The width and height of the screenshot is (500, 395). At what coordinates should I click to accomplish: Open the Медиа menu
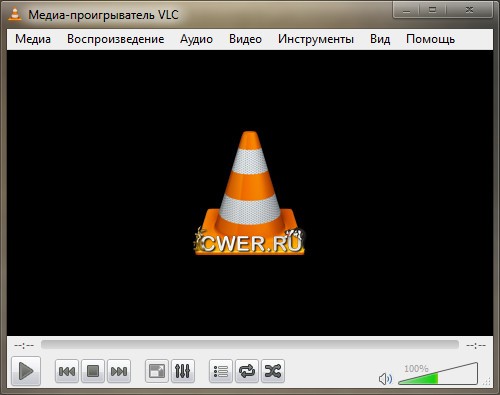pyautogui.click(x=33, y=39)
